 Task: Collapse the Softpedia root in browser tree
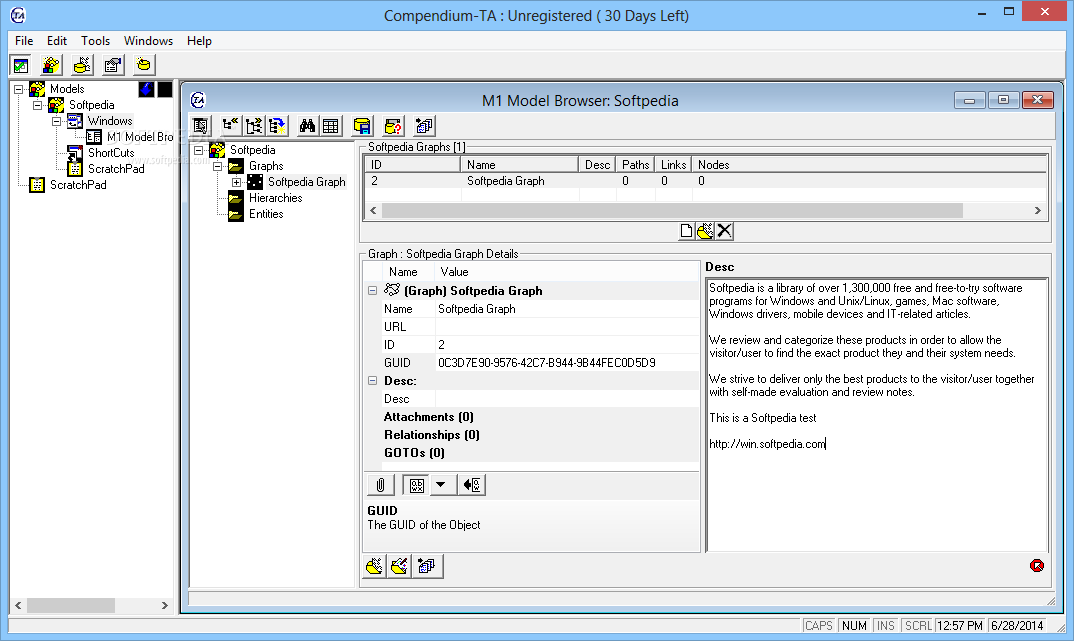tap(199, 150)
